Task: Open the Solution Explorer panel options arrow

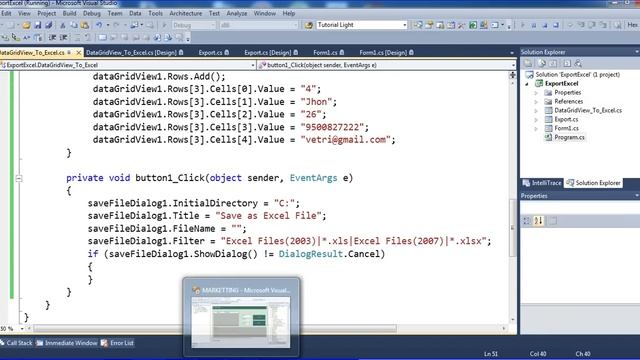Action: click(x=637, y=52)
